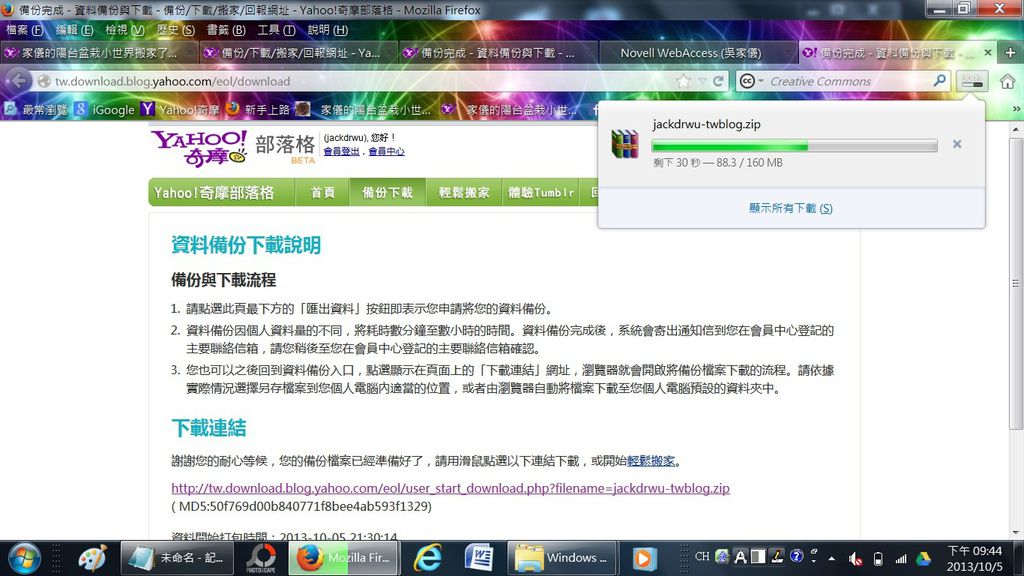1024x576 pixels.
Task: Click the page vertical scrollbar
Action: pos(1016,331)
